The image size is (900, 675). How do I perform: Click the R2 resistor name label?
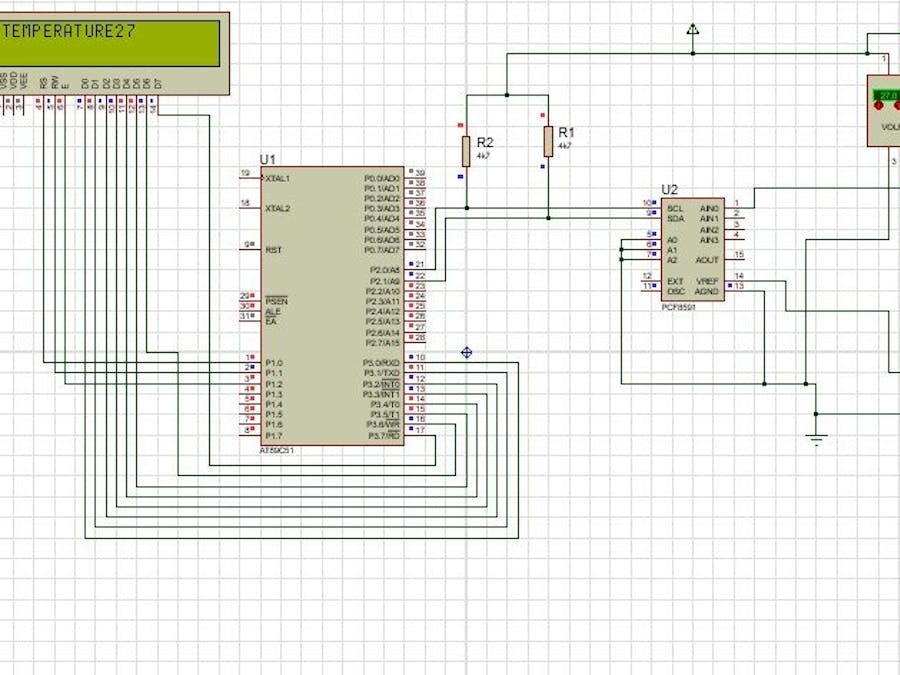485,143
